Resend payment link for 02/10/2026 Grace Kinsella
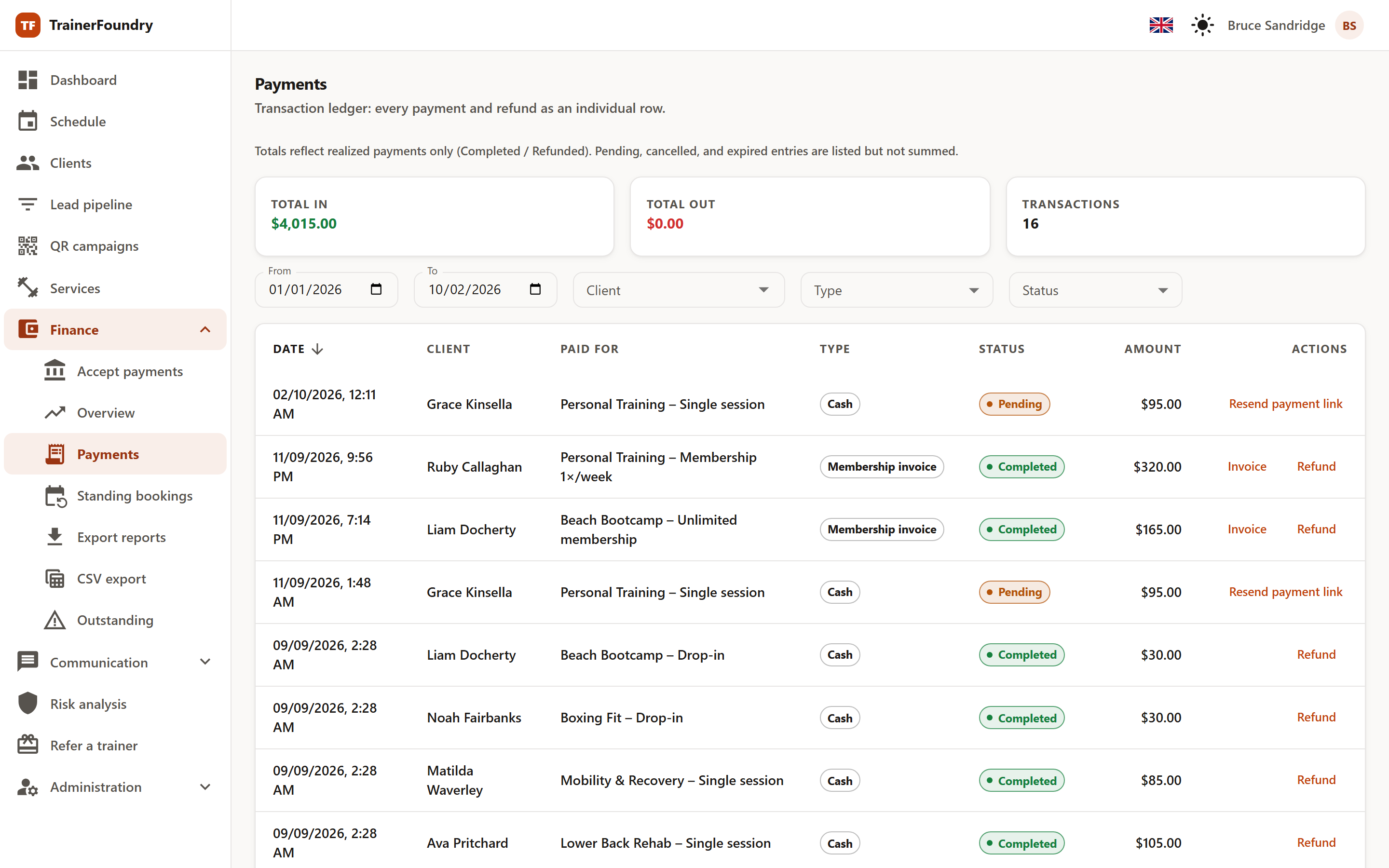The width and height of the screenshot is (1389, 868). pyautogui.click(x=1285, y=404)
